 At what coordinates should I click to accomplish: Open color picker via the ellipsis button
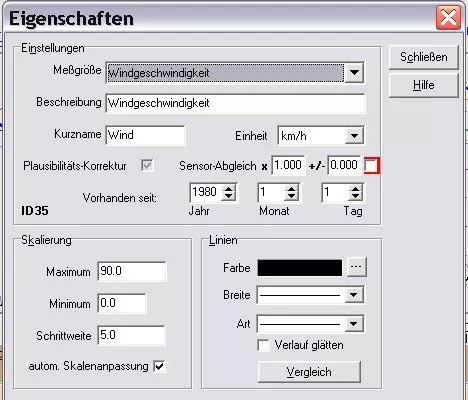[x=356, y=267]
